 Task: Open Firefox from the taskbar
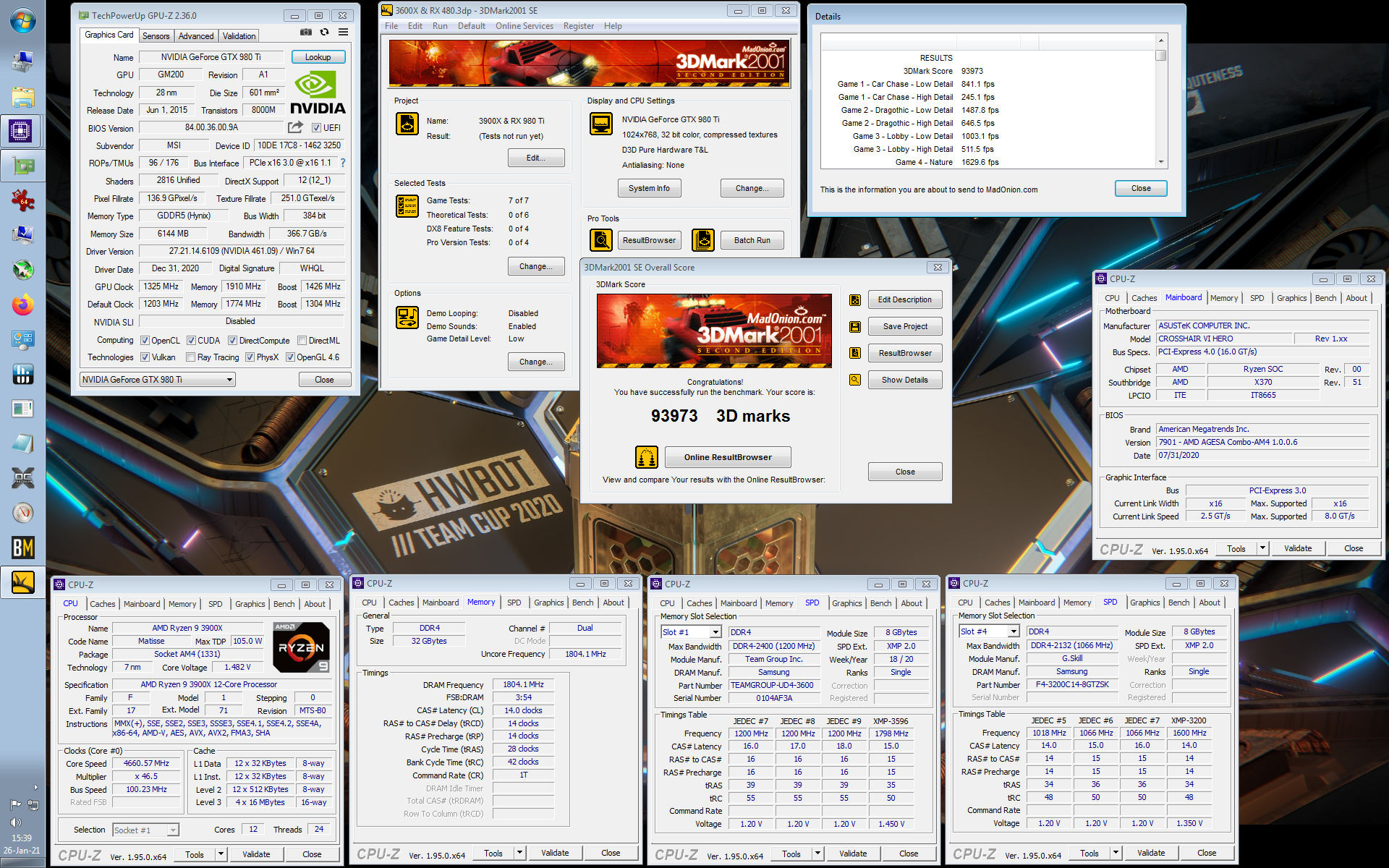pyautogui.click(x=22, y=305)
